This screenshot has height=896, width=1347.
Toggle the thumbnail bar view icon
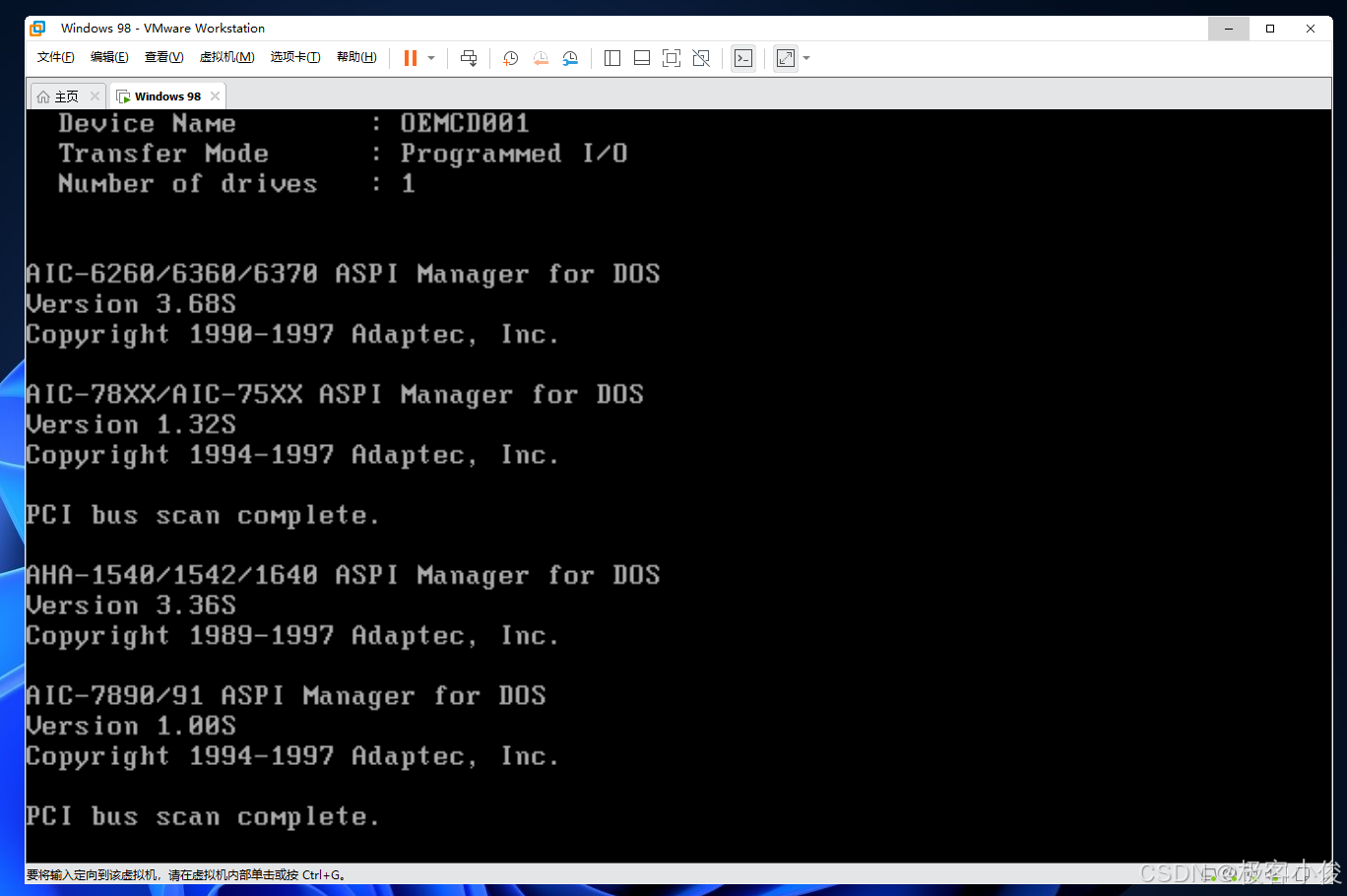pos(641,58)
